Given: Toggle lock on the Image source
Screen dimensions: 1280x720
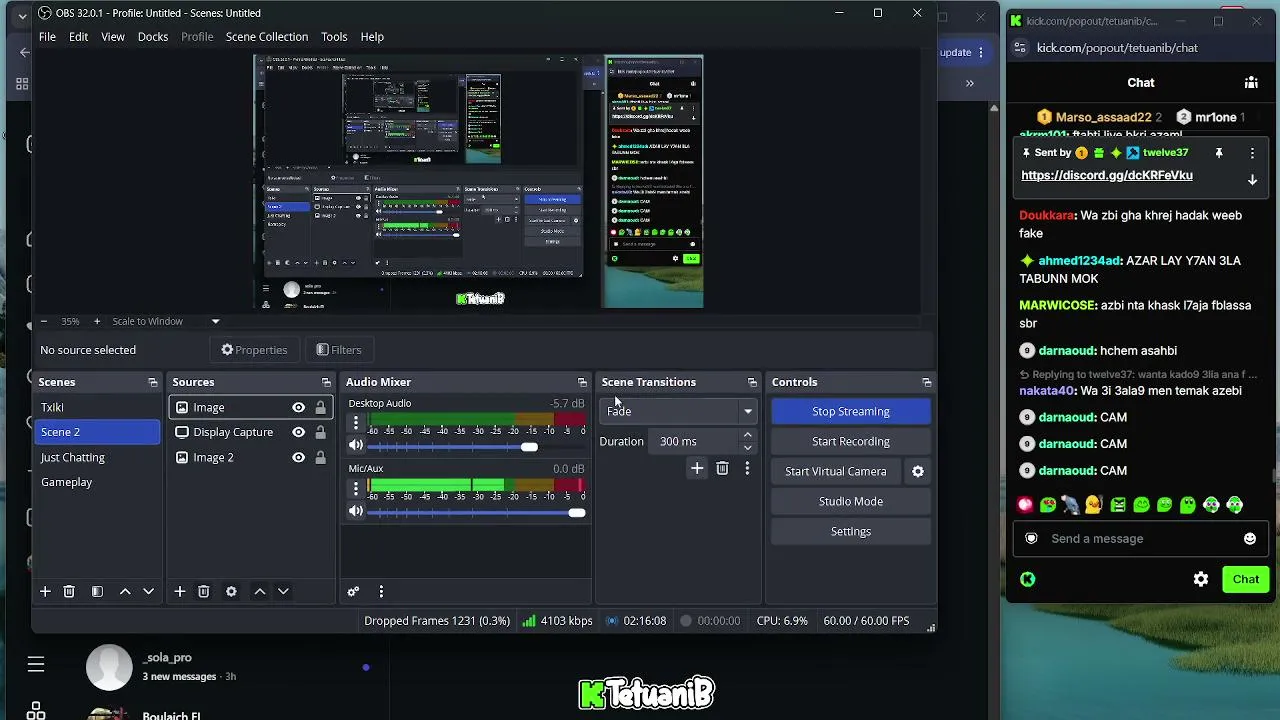Looking at the screenshot, I should (x=320, y=407).
